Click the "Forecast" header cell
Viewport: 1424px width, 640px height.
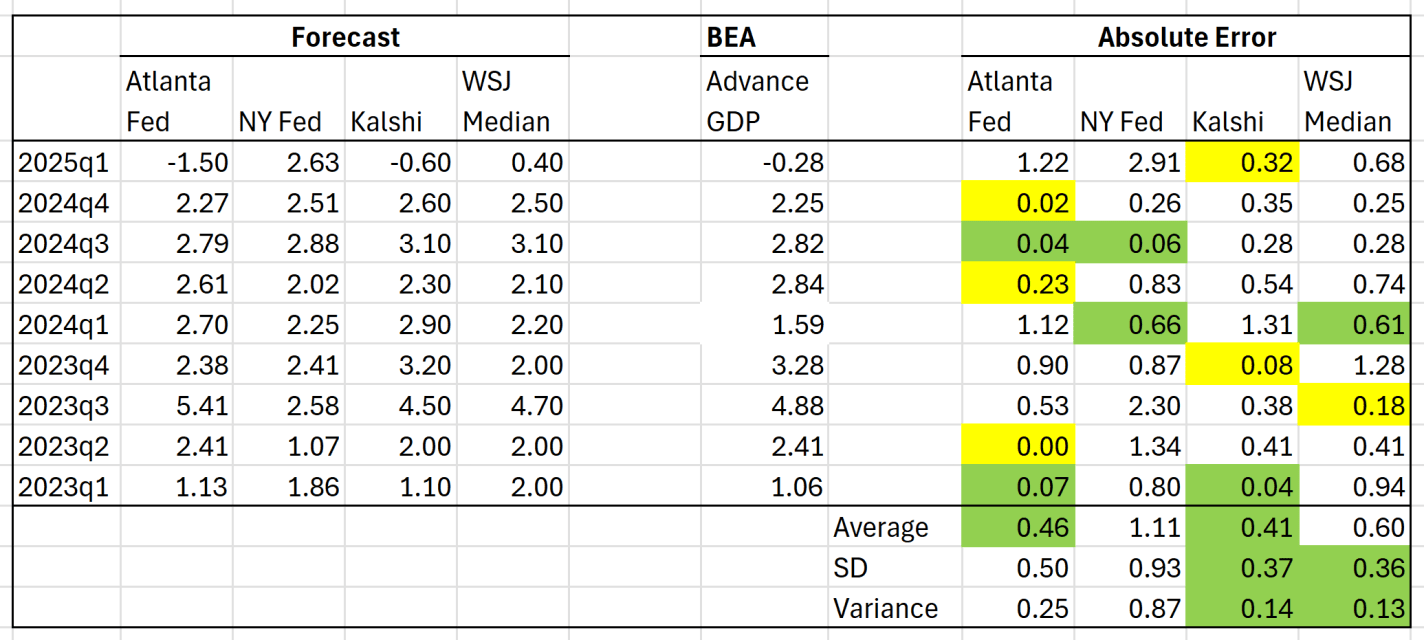[345, 38]
